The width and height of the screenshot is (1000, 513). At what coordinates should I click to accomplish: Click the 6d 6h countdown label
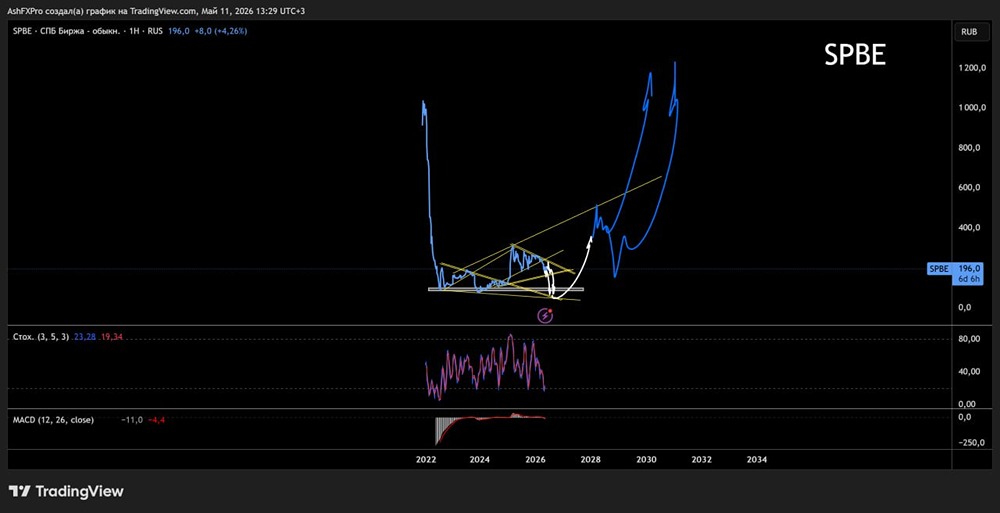[x=970, y=279]
